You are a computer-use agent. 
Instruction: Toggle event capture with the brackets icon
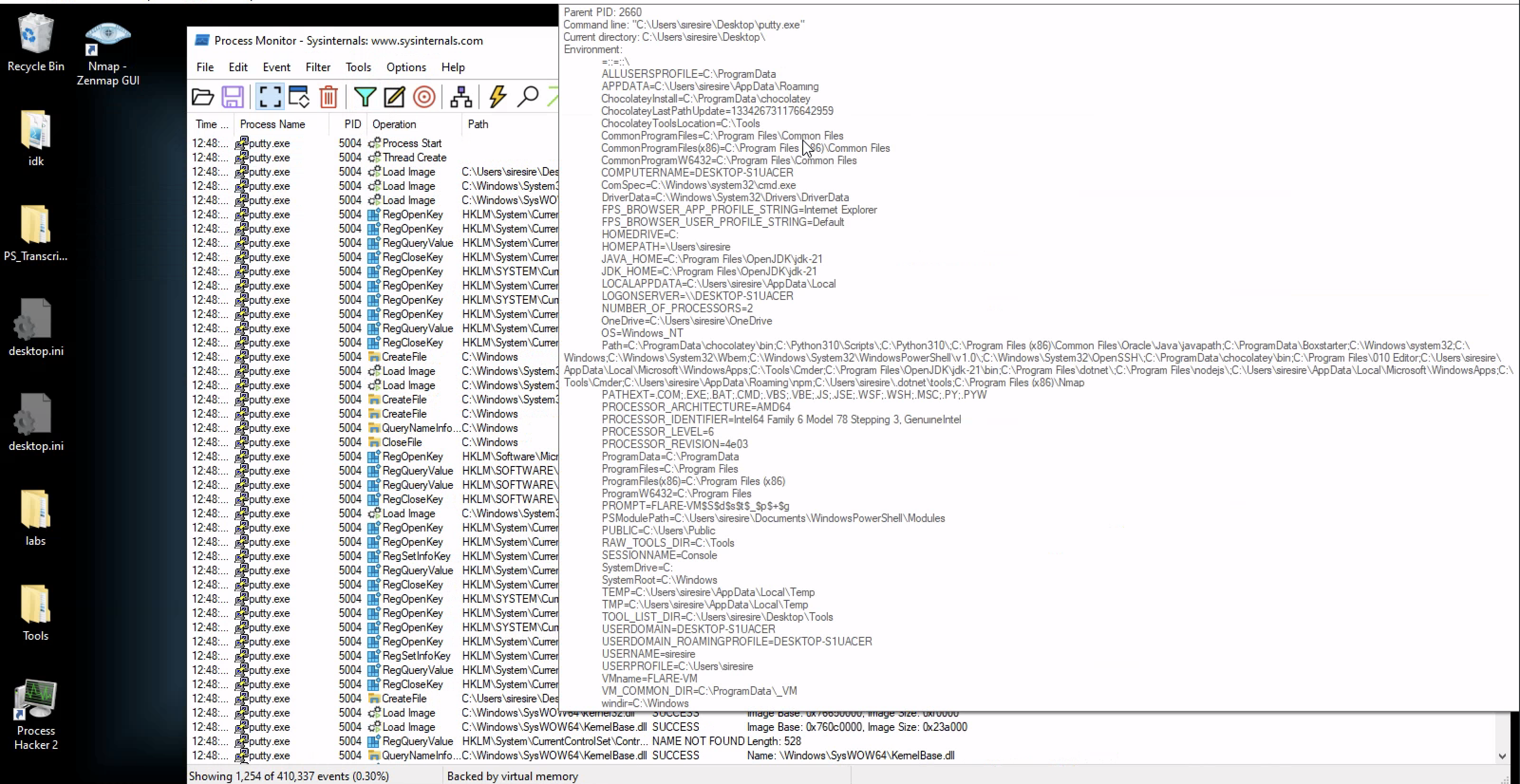[270, 97]
